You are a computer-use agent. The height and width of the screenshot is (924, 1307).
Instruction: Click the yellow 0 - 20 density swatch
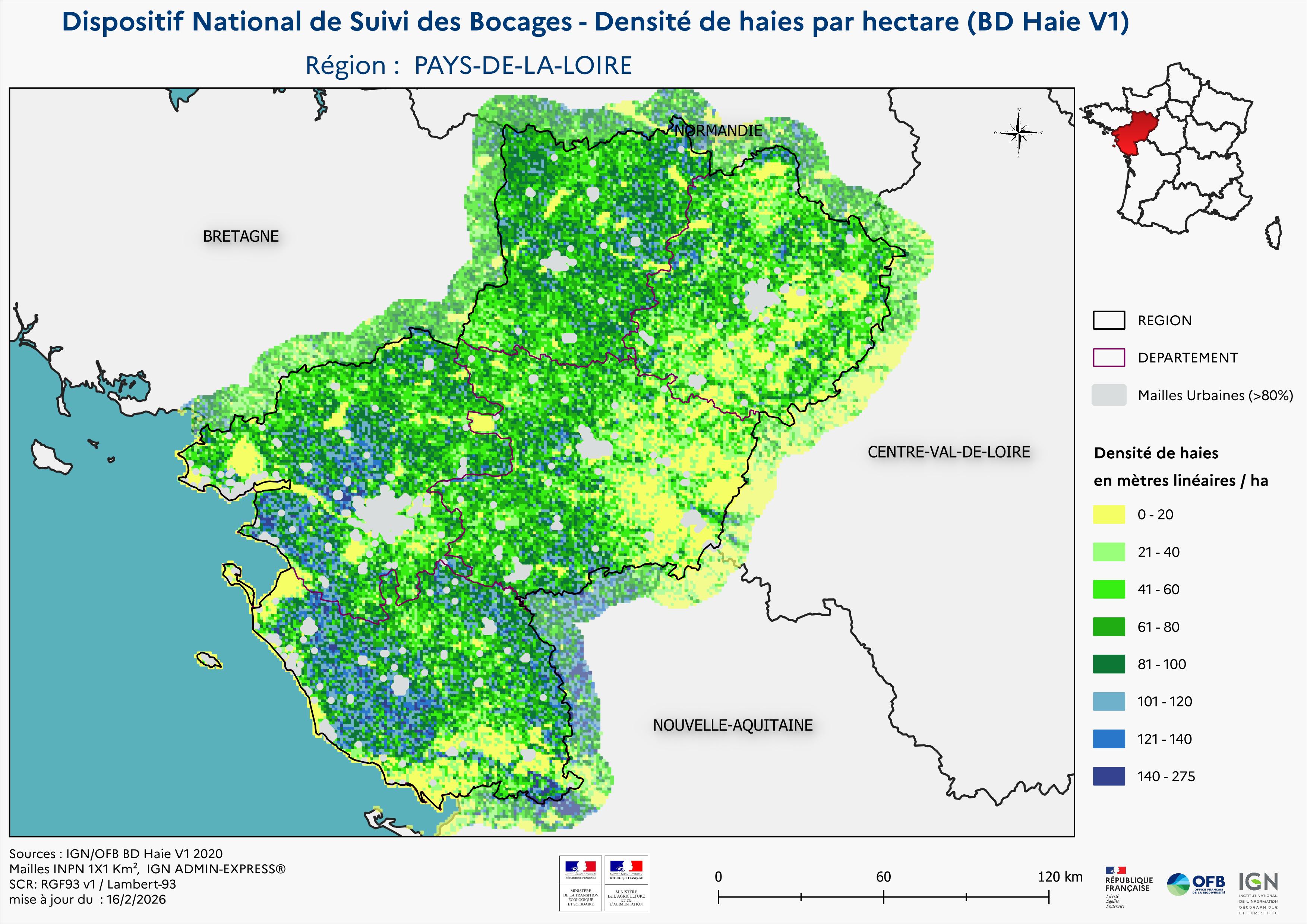[1108, 514]
